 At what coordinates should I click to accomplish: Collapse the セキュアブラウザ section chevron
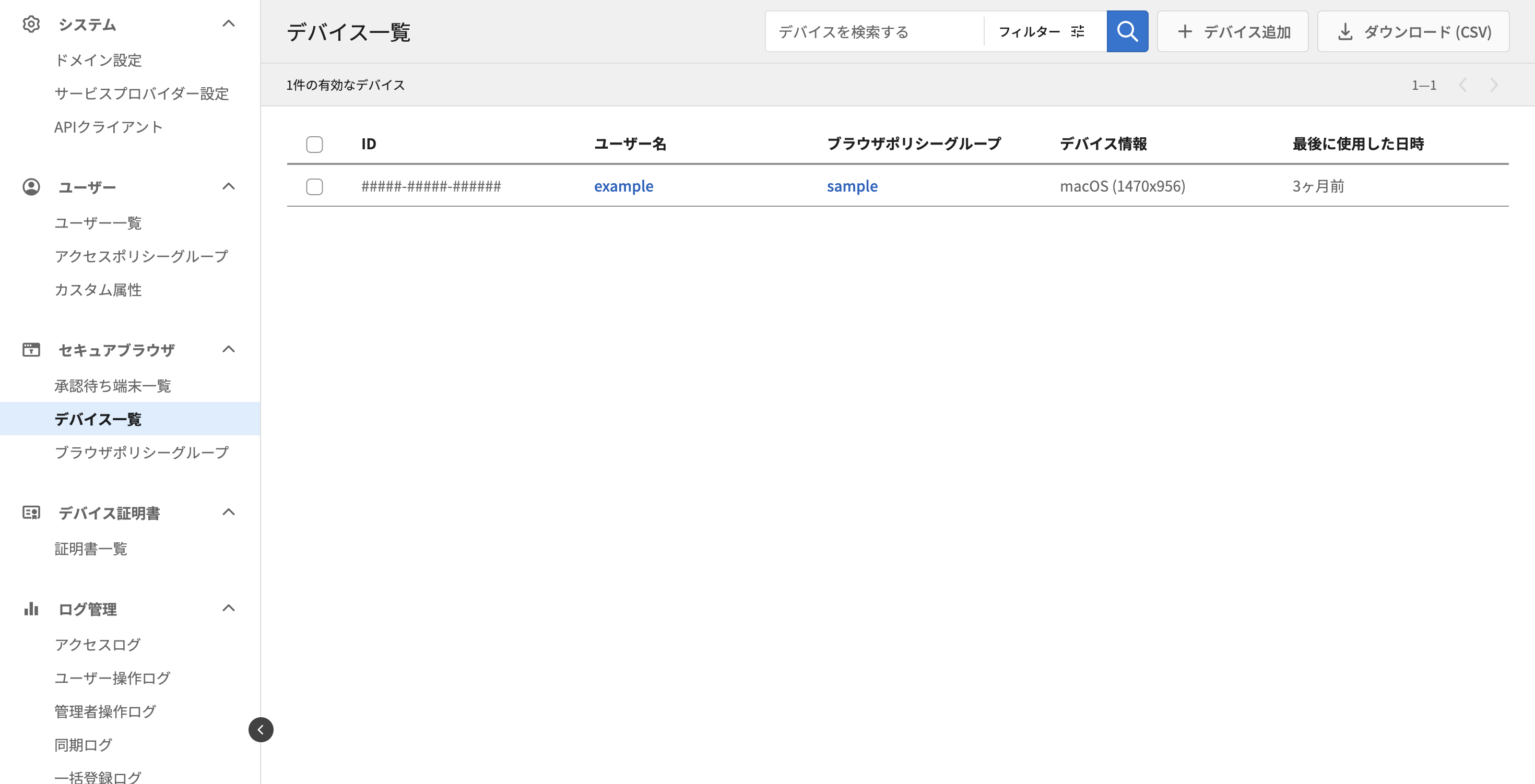pos(228,349)
